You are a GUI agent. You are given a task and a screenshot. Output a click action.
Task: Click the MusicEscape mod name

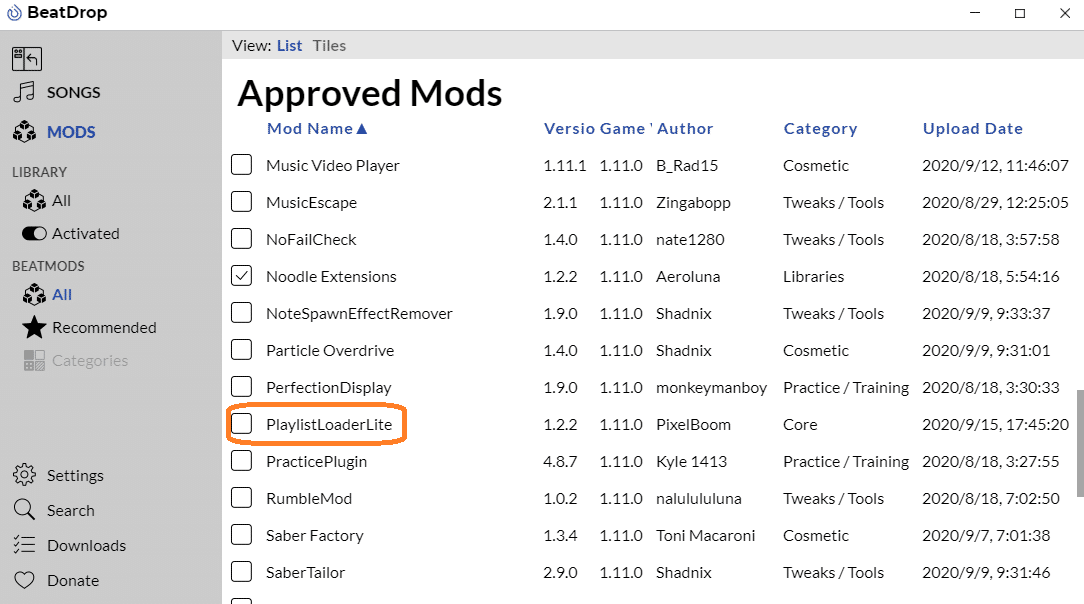312,202
